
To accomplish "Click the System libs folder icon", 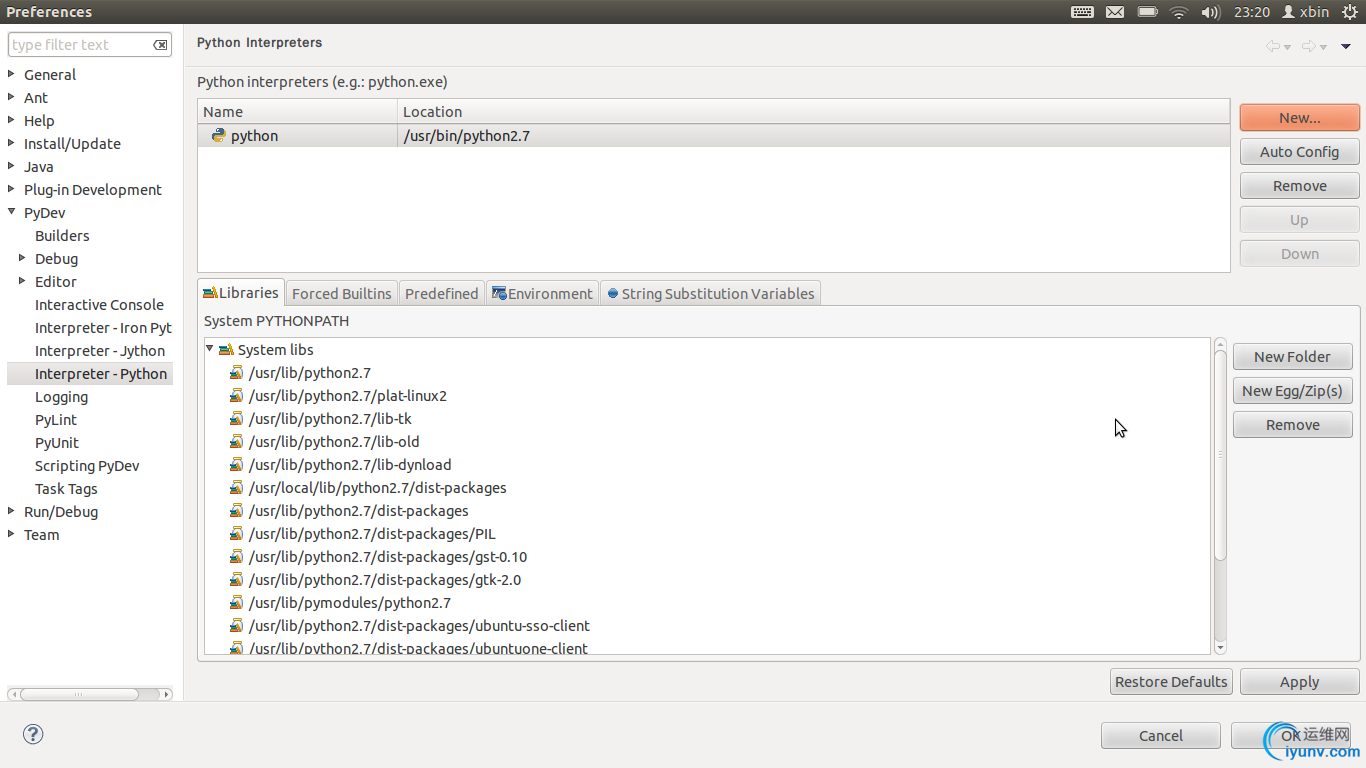I will (x=226, y=350).
